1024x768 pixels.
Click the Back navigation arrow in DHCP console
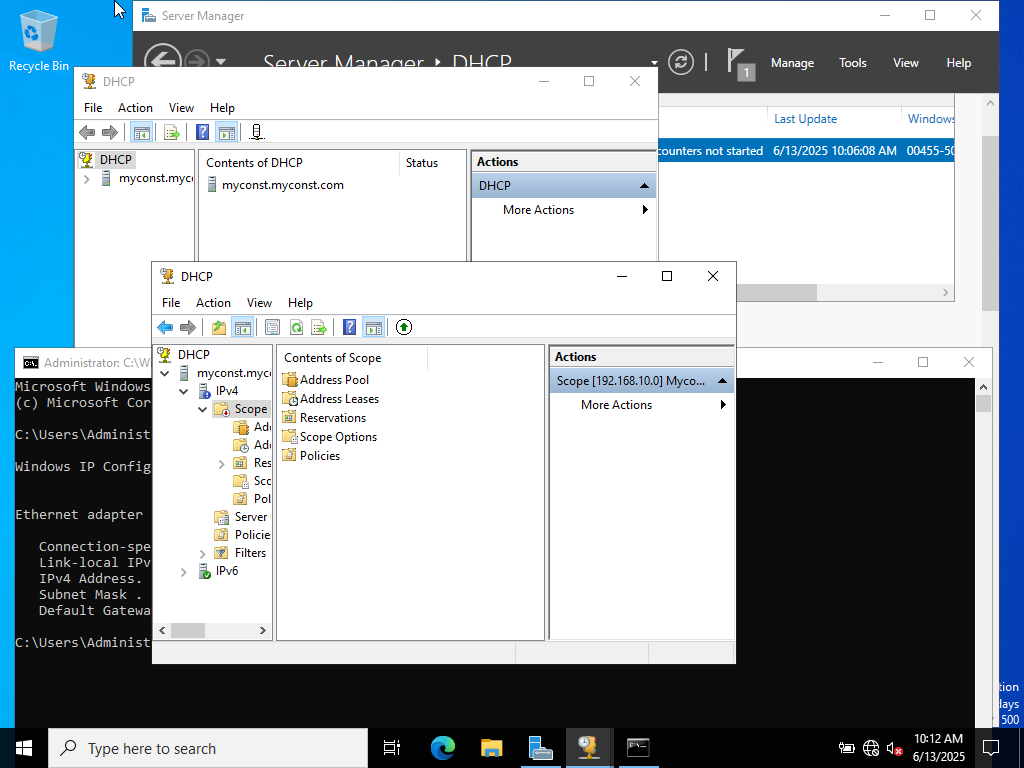165,327
